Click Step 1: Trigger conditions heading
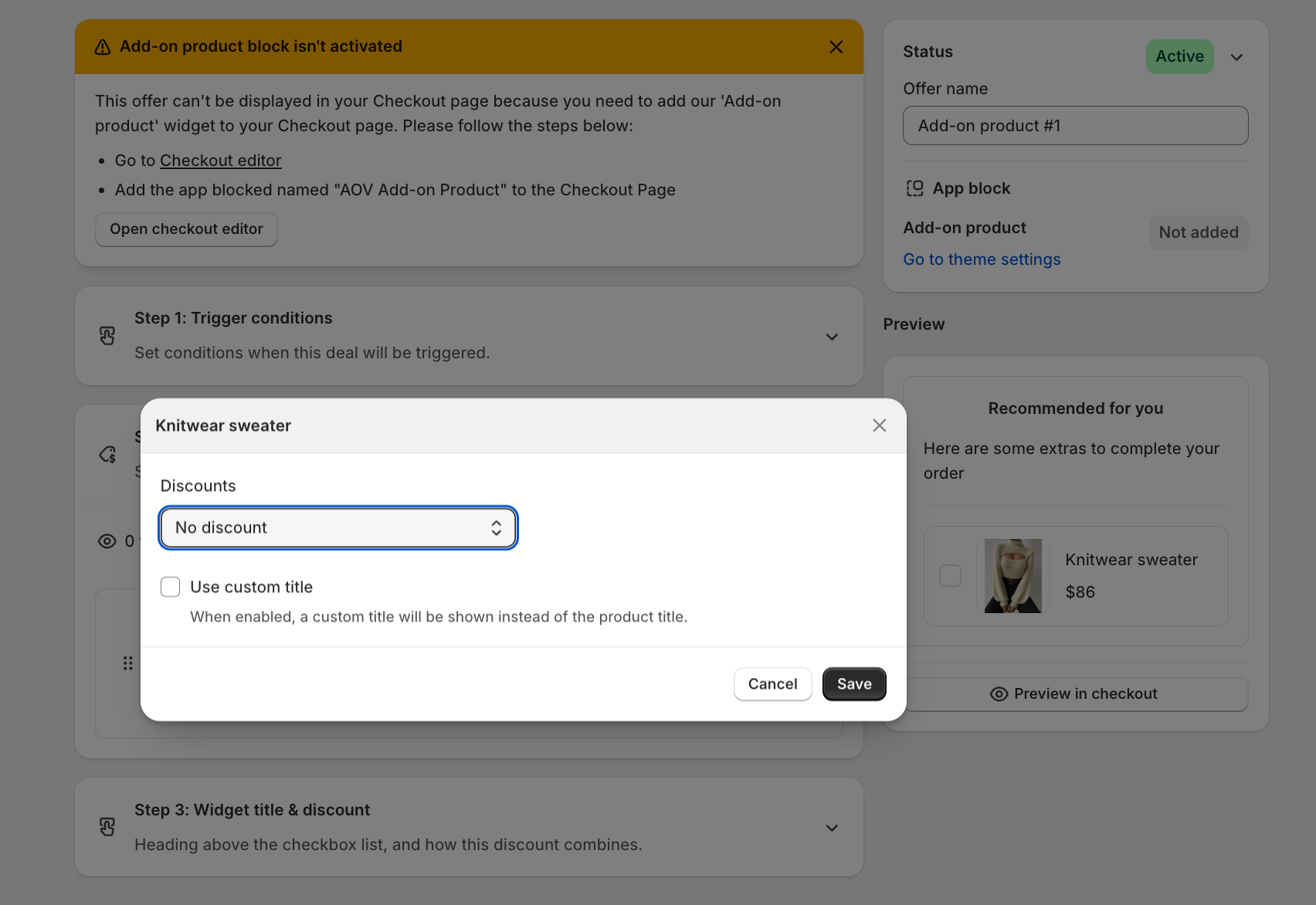1316x905 pixels. pyautogui.click(x=233, y=318)
